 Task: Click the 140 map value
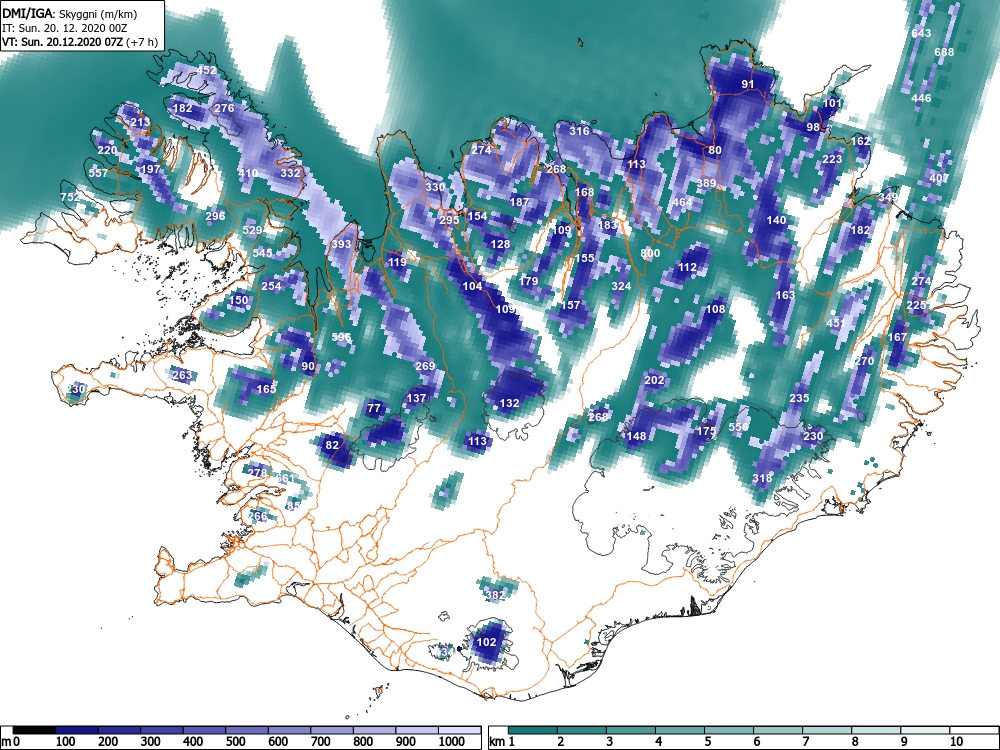(x=776, y=220)
